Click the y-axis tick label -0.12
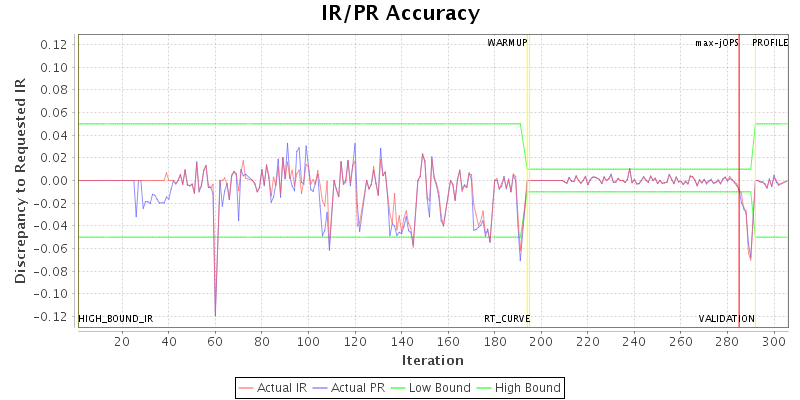 click(x=53, y=317)
